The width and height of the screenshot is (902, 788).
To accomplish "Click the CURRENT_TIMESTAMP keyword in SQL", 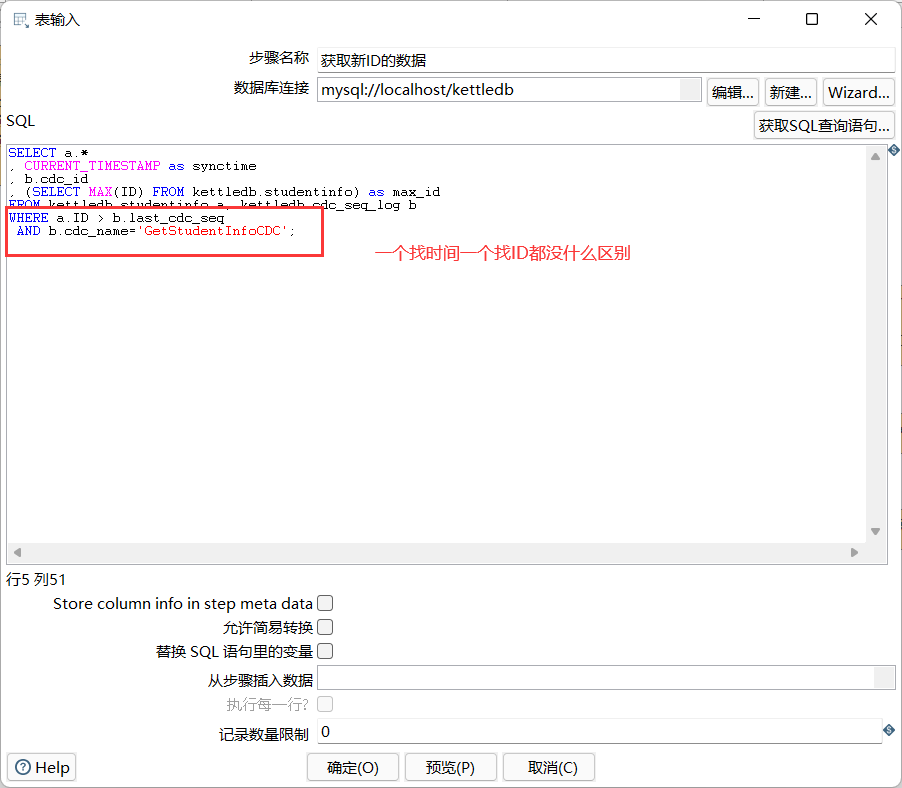I will pos(92,166).
